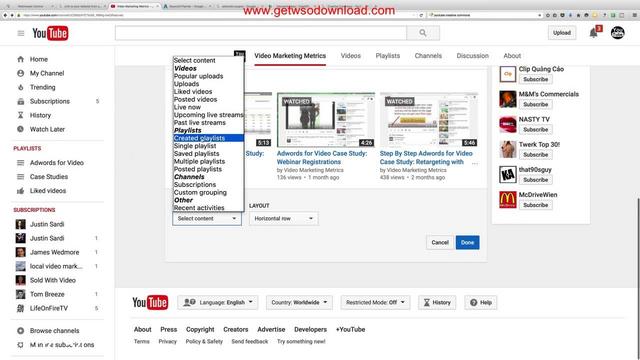Screen dimensions: 640x360
Task: Click the Done button
Action: point(467,242)
